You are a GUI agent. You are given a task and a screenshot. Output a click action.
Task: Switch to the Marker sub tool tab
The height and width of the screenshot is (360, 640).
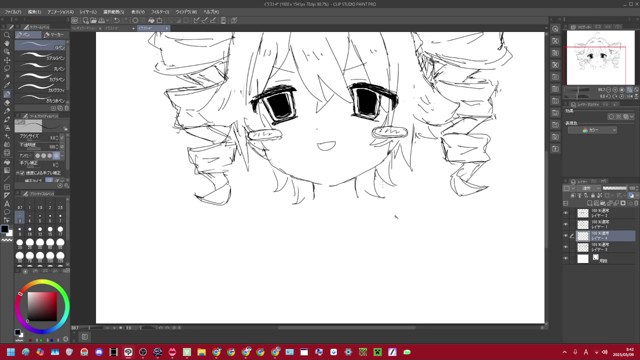click(x=55, y=35)
